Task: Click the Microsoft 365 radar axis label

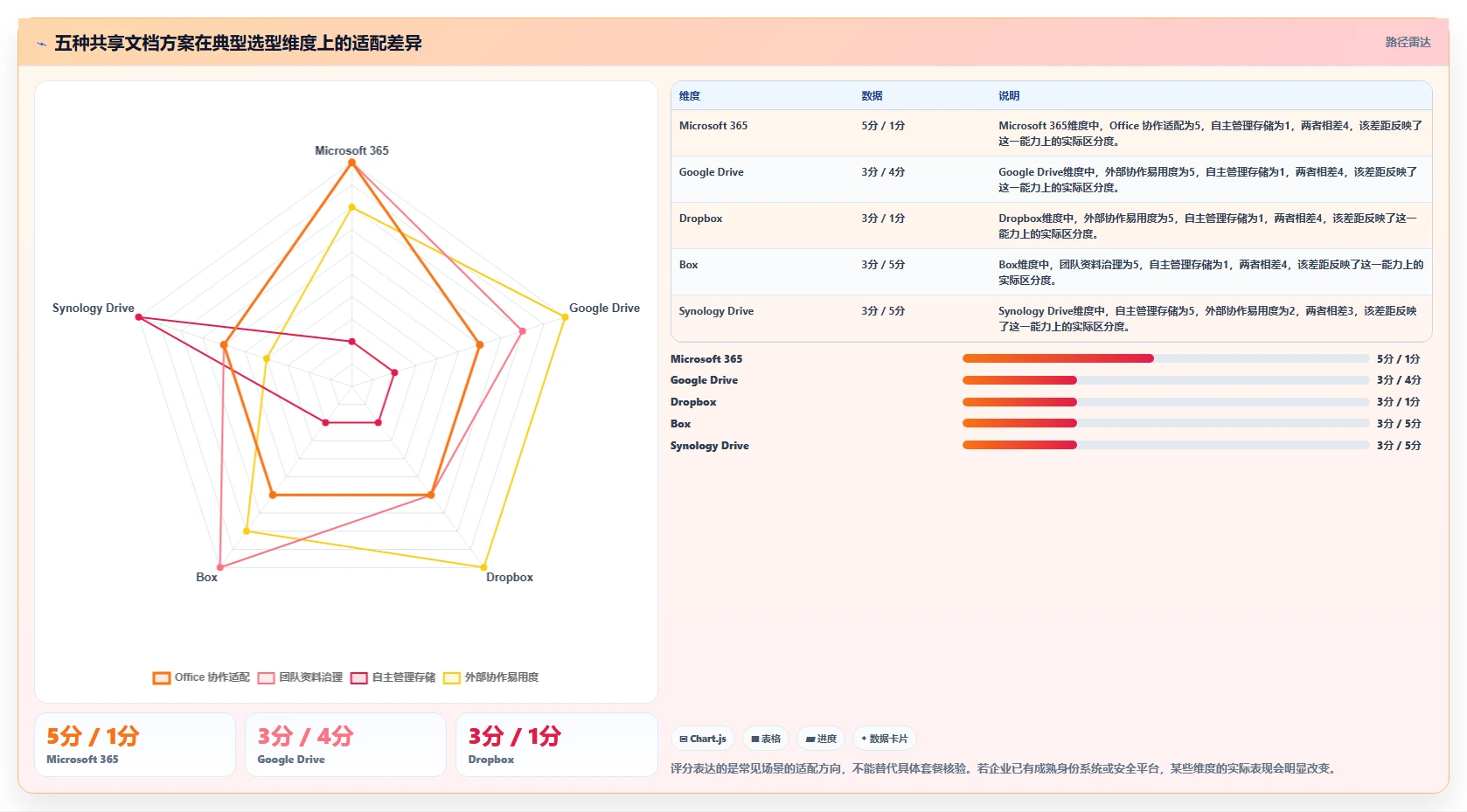Action: coord(351,150)
